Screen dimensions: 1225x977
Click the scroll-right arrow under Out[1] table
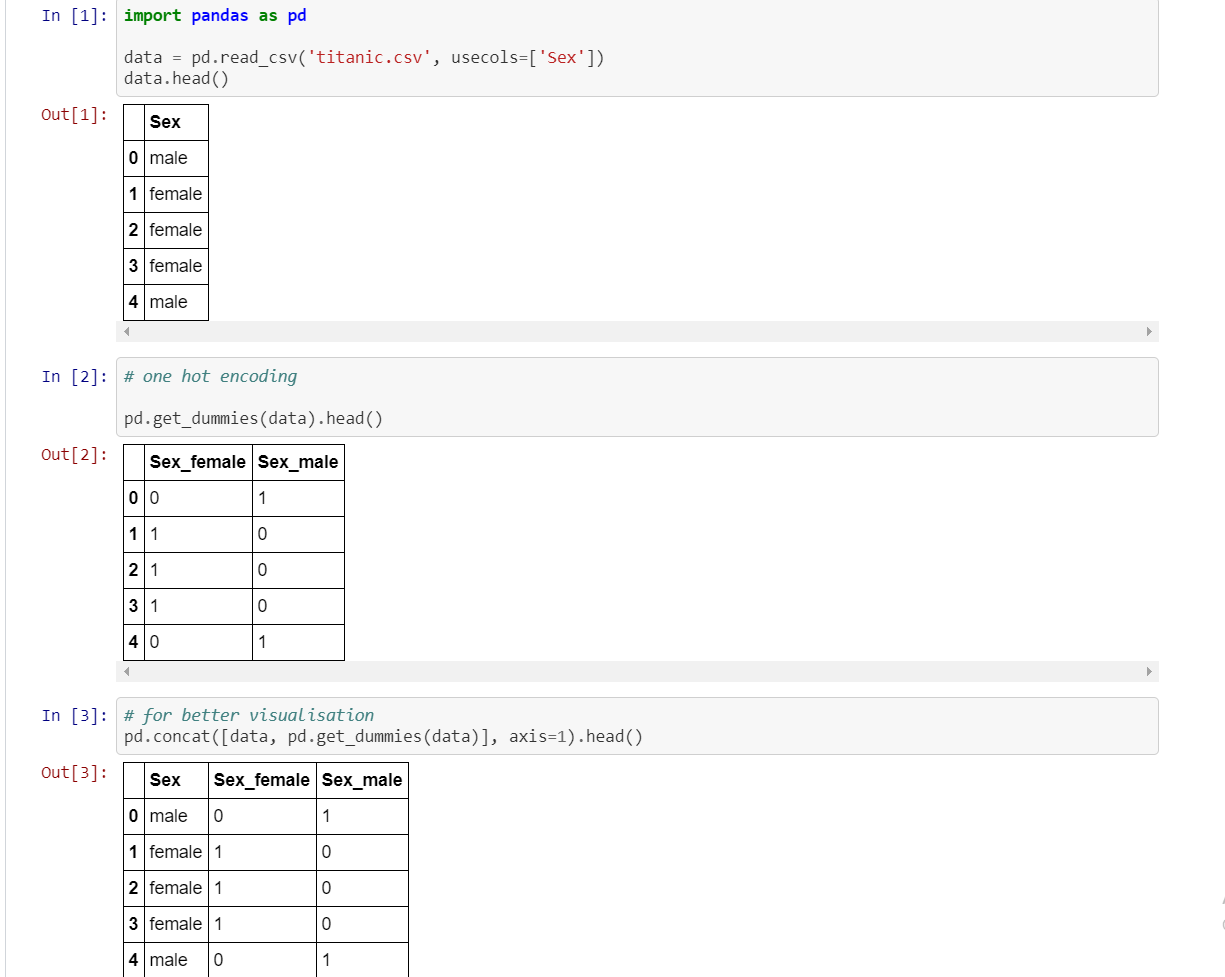pos(1148,331)
